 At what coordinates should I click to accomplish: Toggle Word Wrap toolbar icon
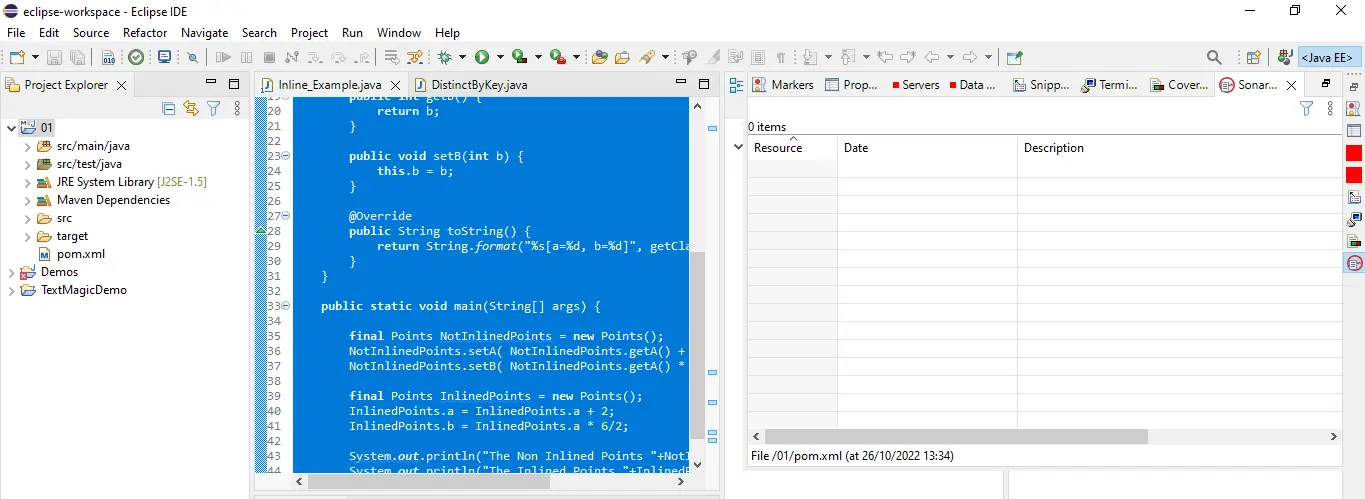[x=737, y=58]
